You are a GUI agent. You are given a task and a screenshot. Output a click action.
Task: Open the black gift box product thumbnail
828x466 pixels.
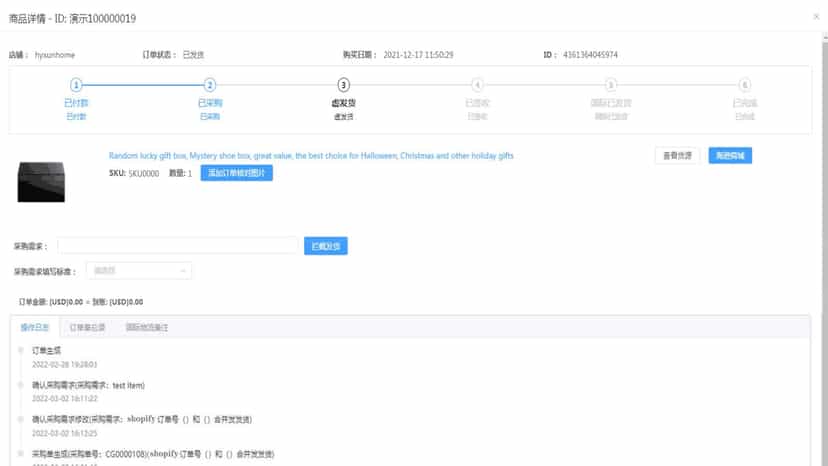pos(41,182)
